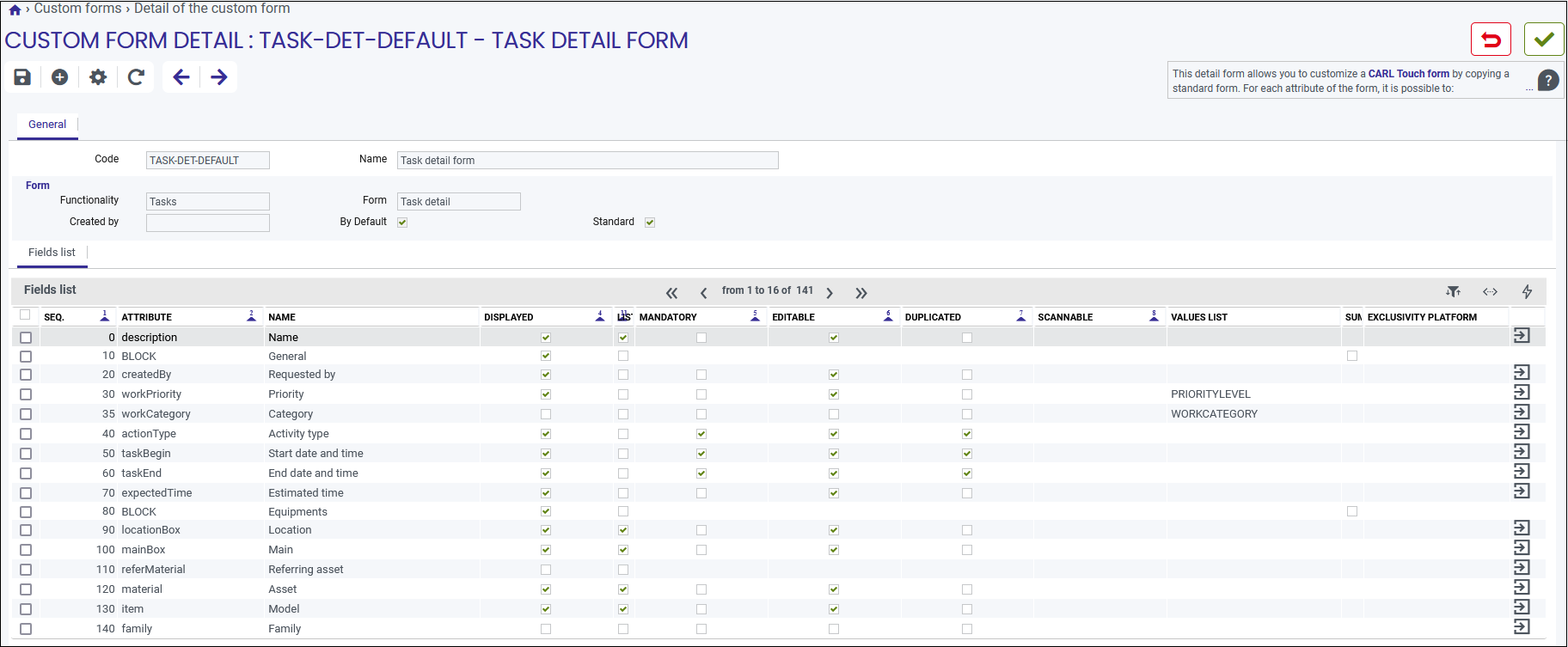This screenshot has width=1568, height=647.
Task: Sort by the ATTRIBUTE column header arrow
Action: coord(251,317)
